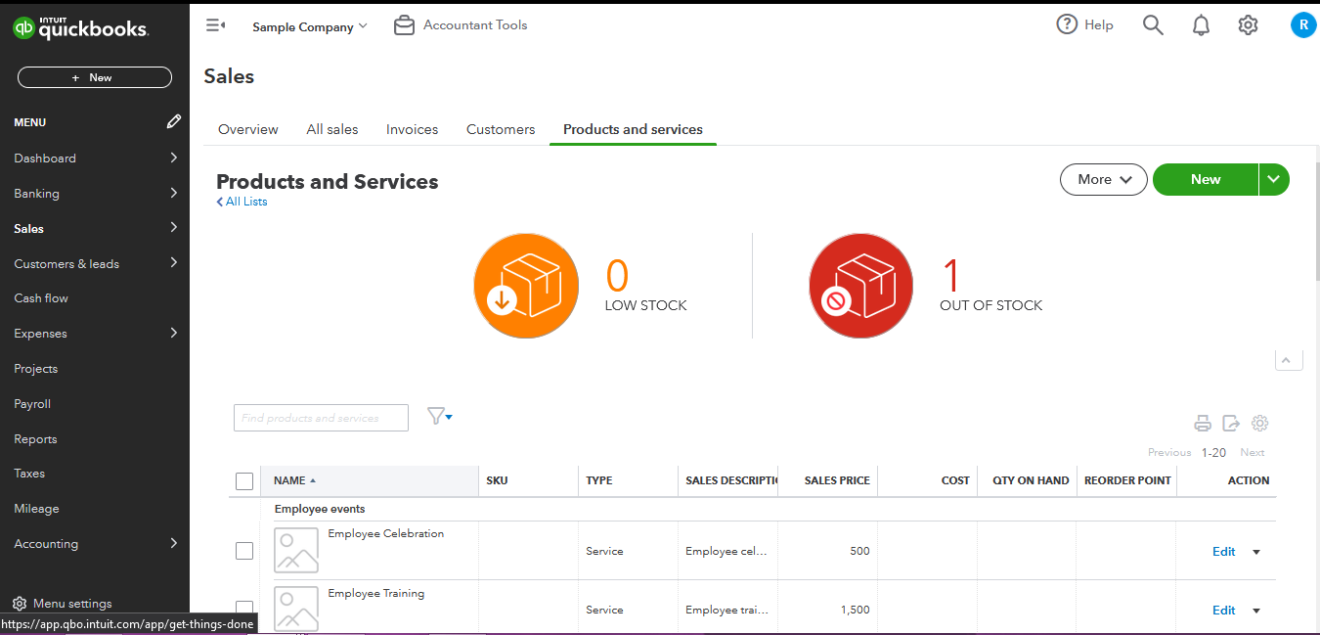The width and height of the screenshot is (1320, 635).
Task: Print the products list using printer icon
Action: click(1202, 423)
